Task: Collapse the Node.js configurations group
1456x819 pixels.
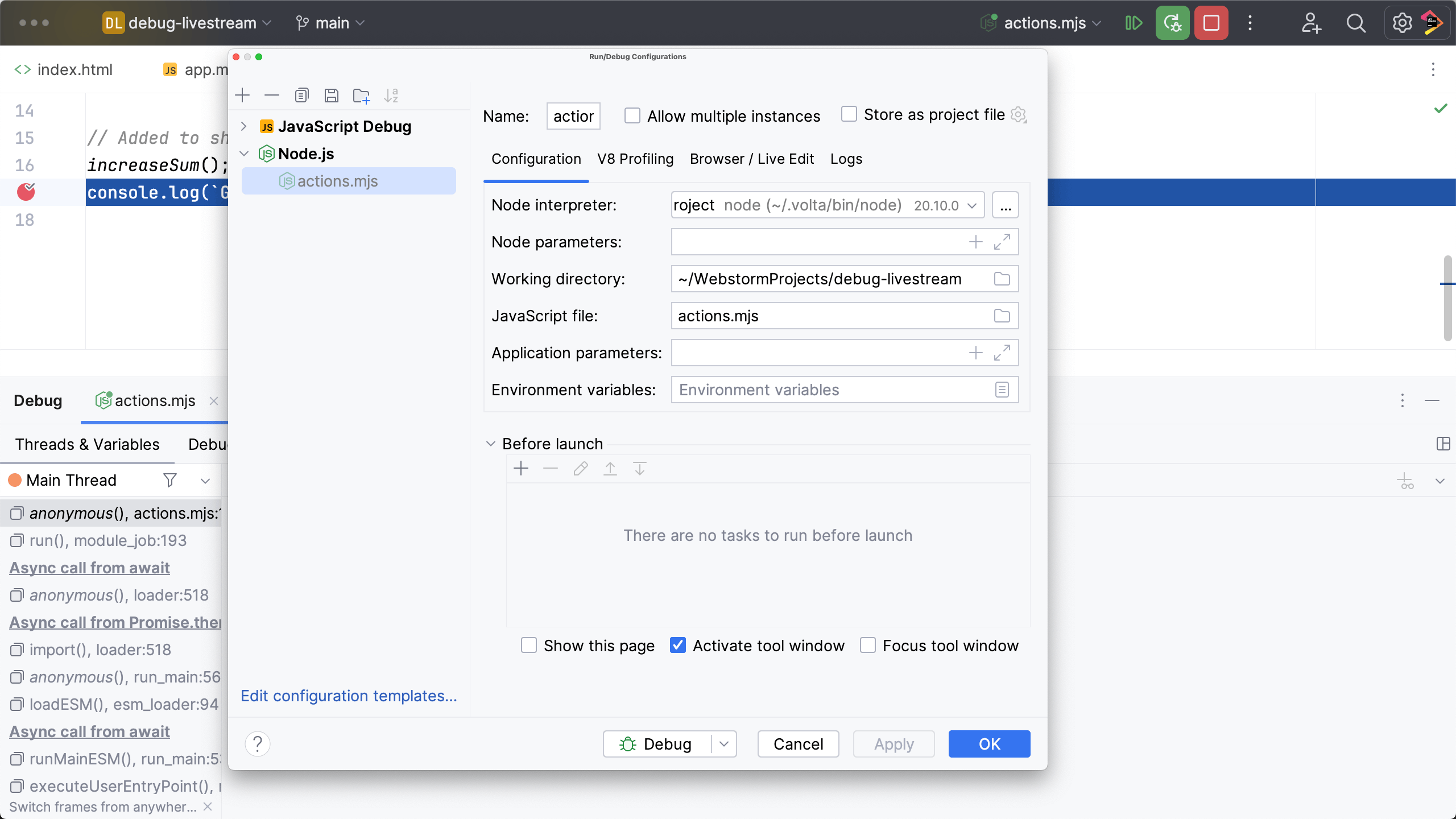Action: pos(244,153)
